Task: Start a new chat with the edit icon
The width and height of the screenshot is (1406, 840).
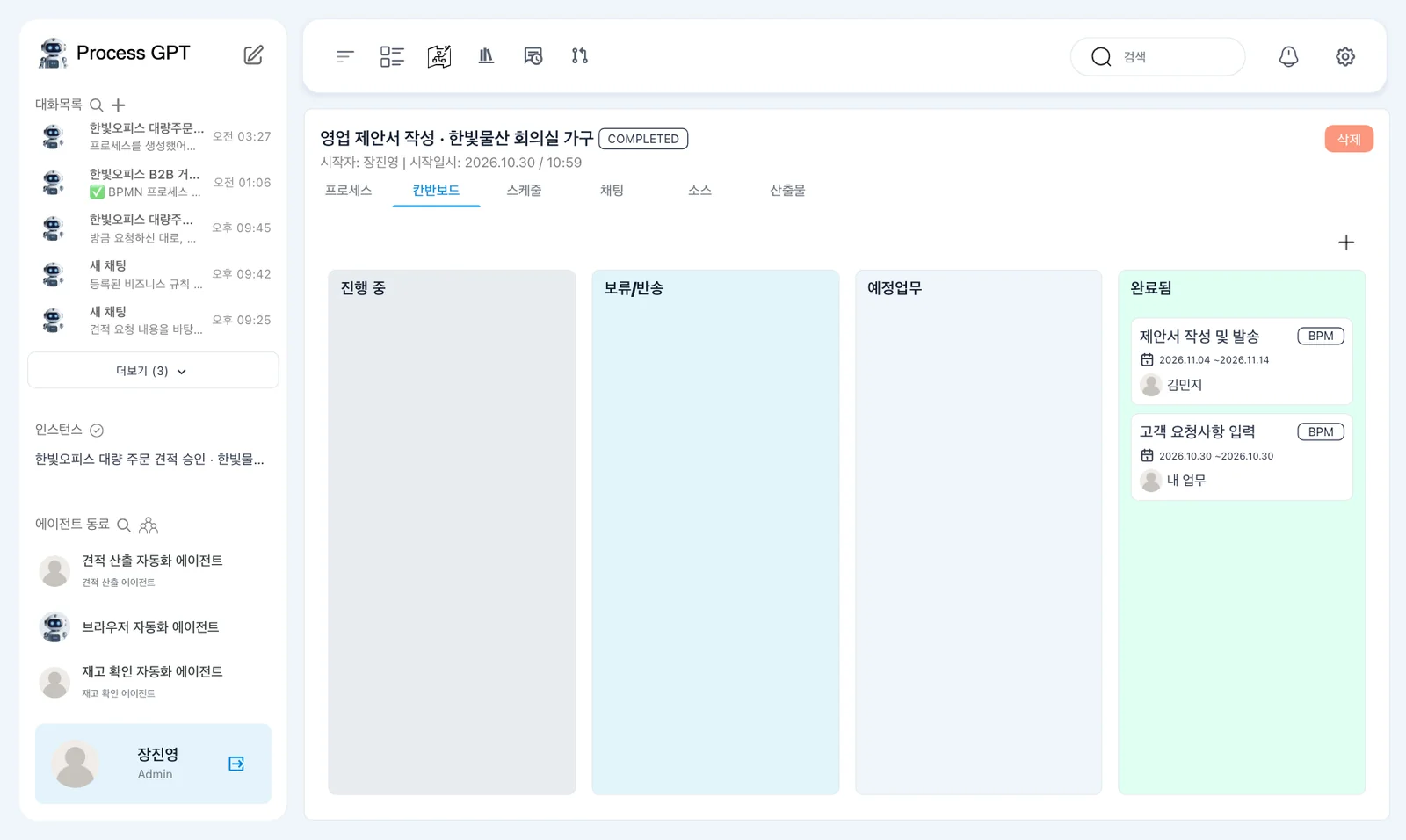Action: tap(253, 54)
